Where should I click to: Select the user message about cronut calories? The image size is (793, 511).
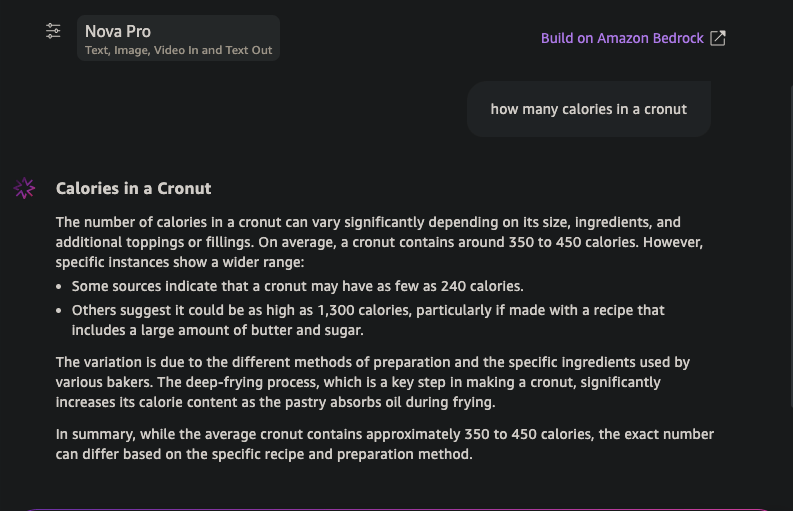(x=588, y=109)
